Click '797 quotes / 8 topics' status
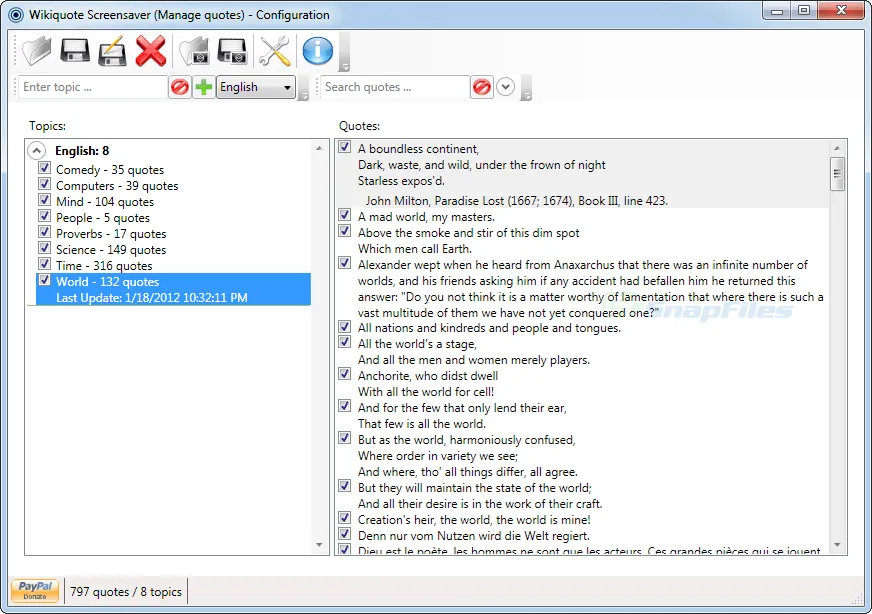This screenshot has width=872, height=614. pos(126,592)
